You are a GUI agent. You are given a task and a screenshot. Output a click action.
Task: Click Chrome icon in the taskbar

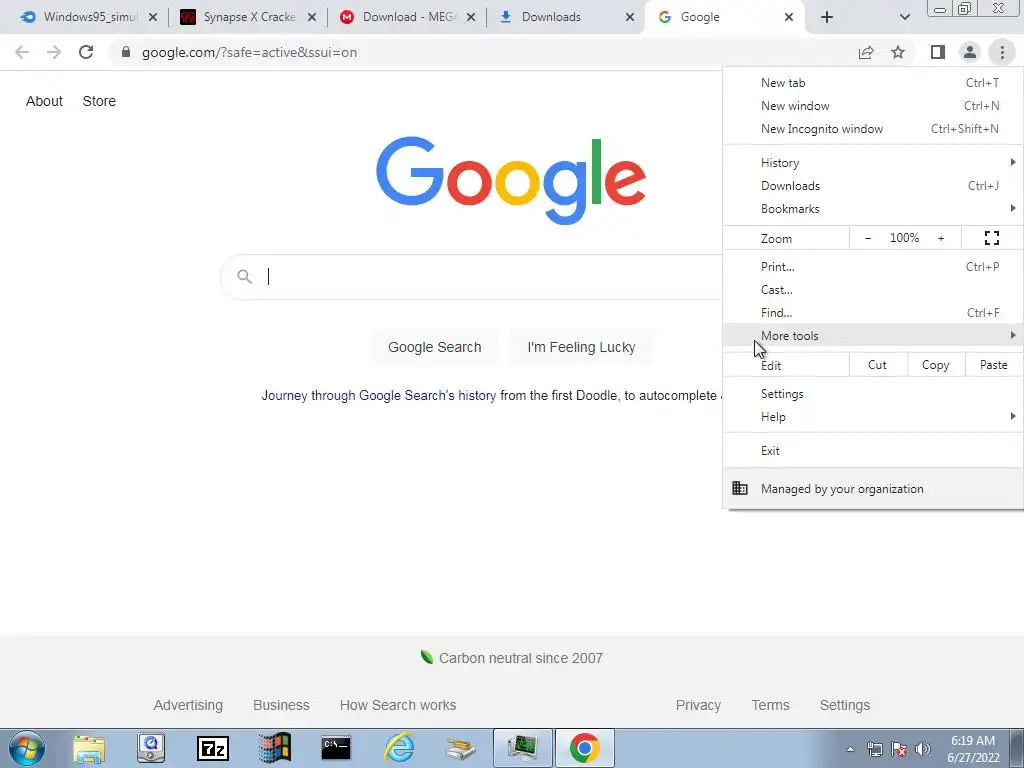click(x=584, y=748)
